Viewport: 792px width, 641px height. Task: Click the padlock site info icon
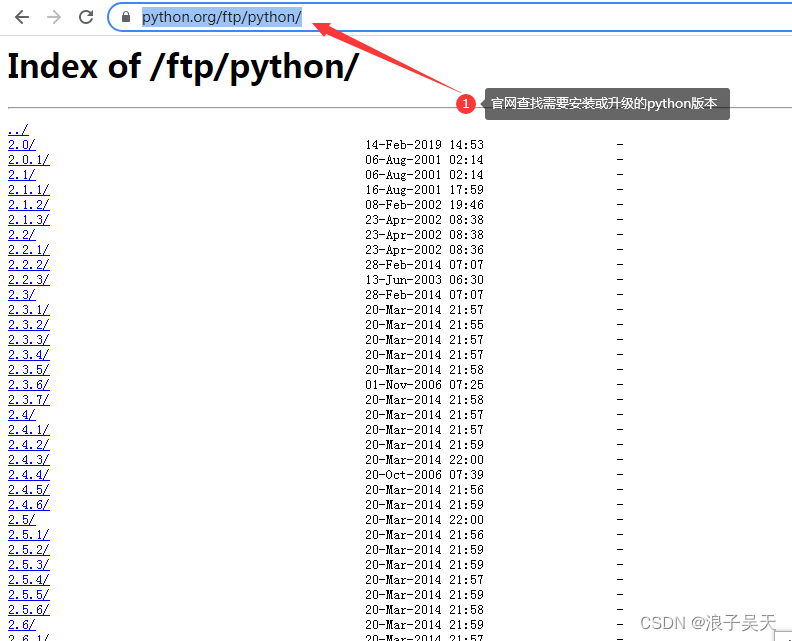pos(126,17)
